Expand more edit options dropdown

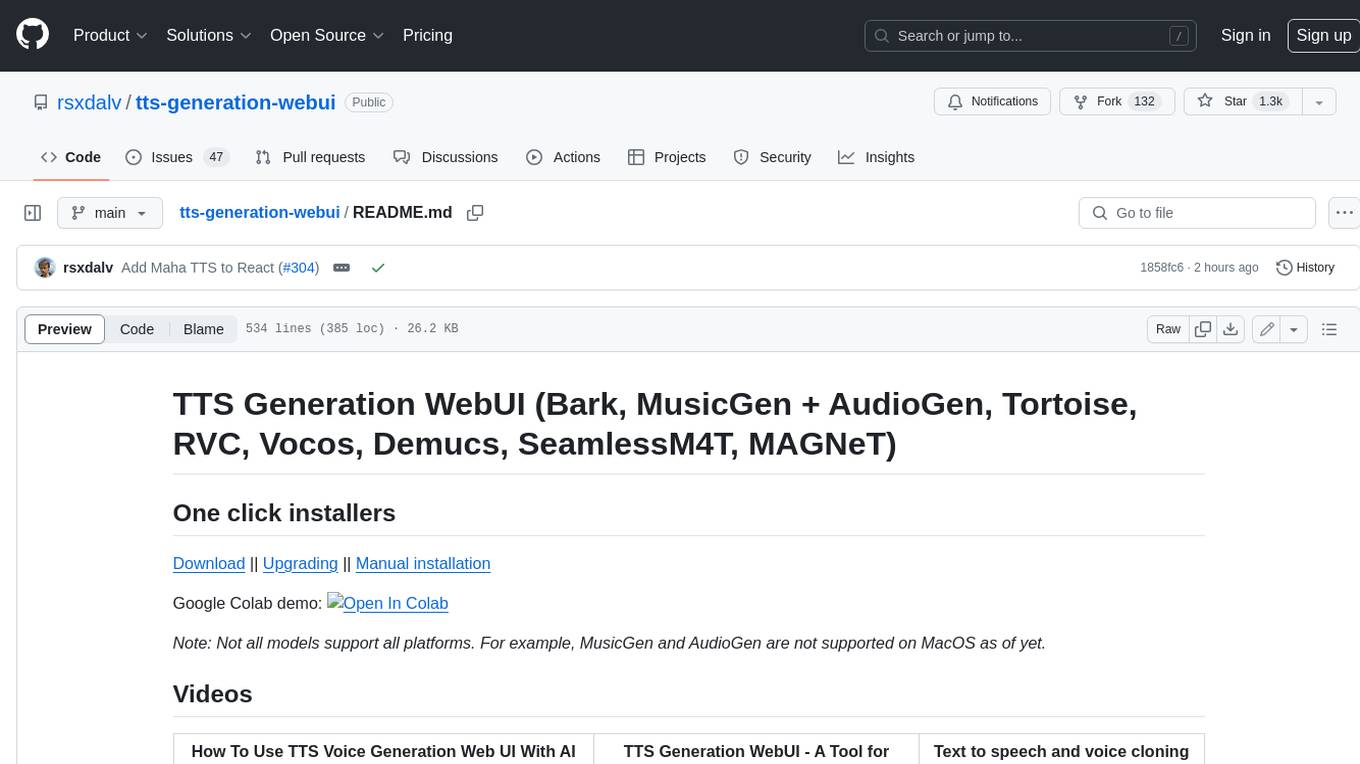pos(1294,329)
